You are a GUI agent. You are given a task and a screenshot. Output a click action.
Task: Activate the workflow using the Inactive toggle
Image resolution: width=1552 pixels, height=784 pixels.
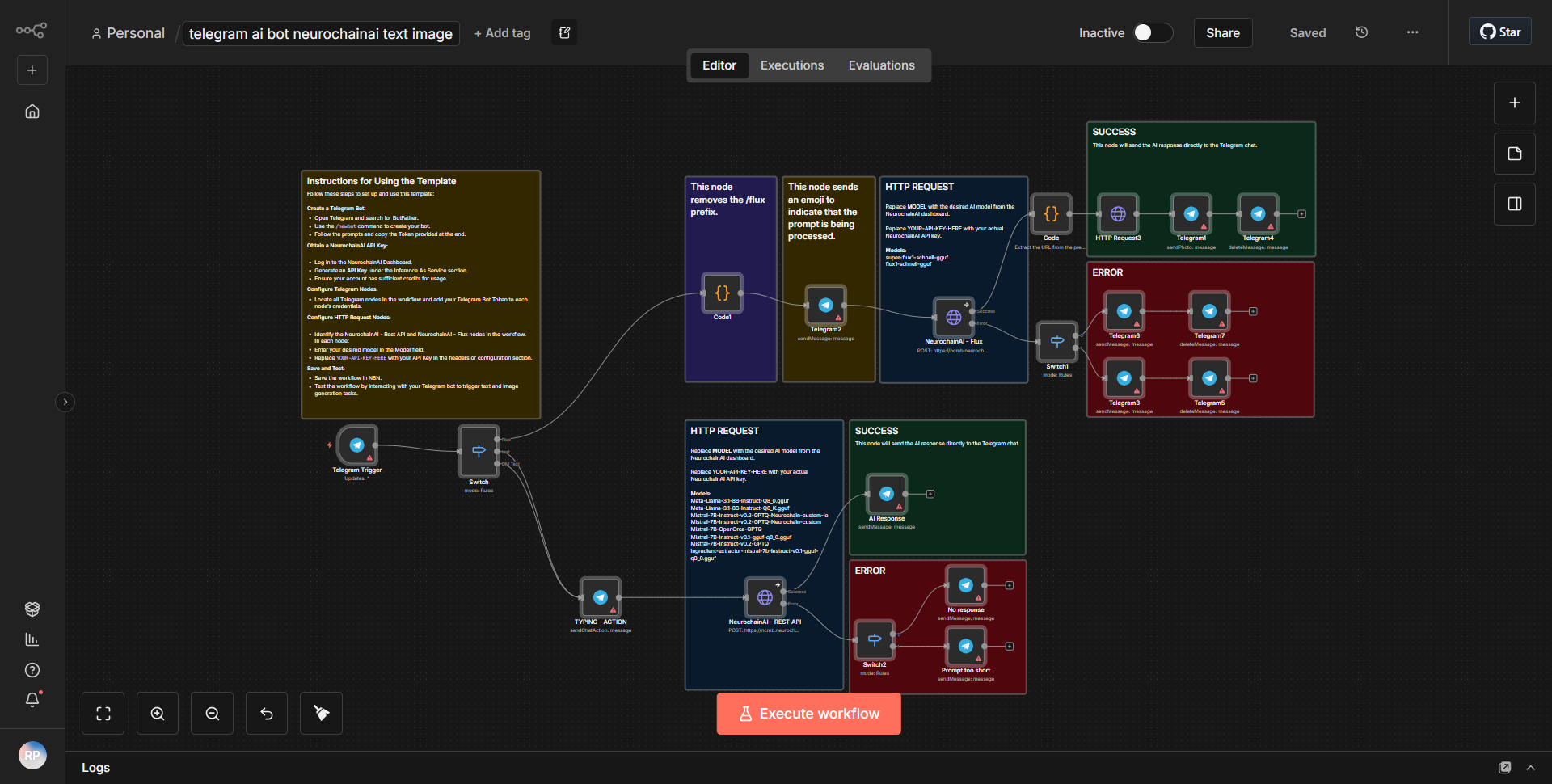click(x=1151, y=33)
